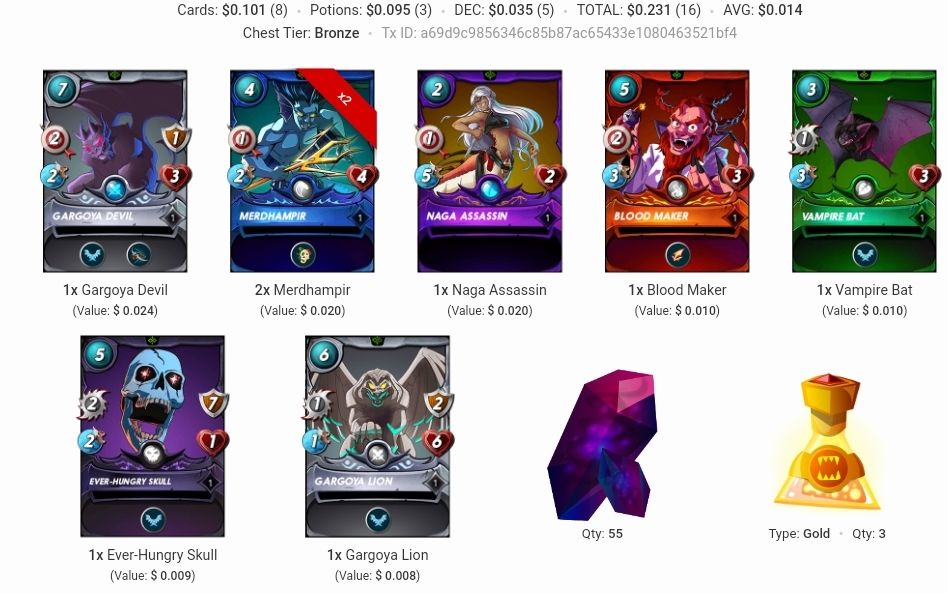The image size is (948, 593).
Task: Click the transaction ID text
Action: pos(559,33)
